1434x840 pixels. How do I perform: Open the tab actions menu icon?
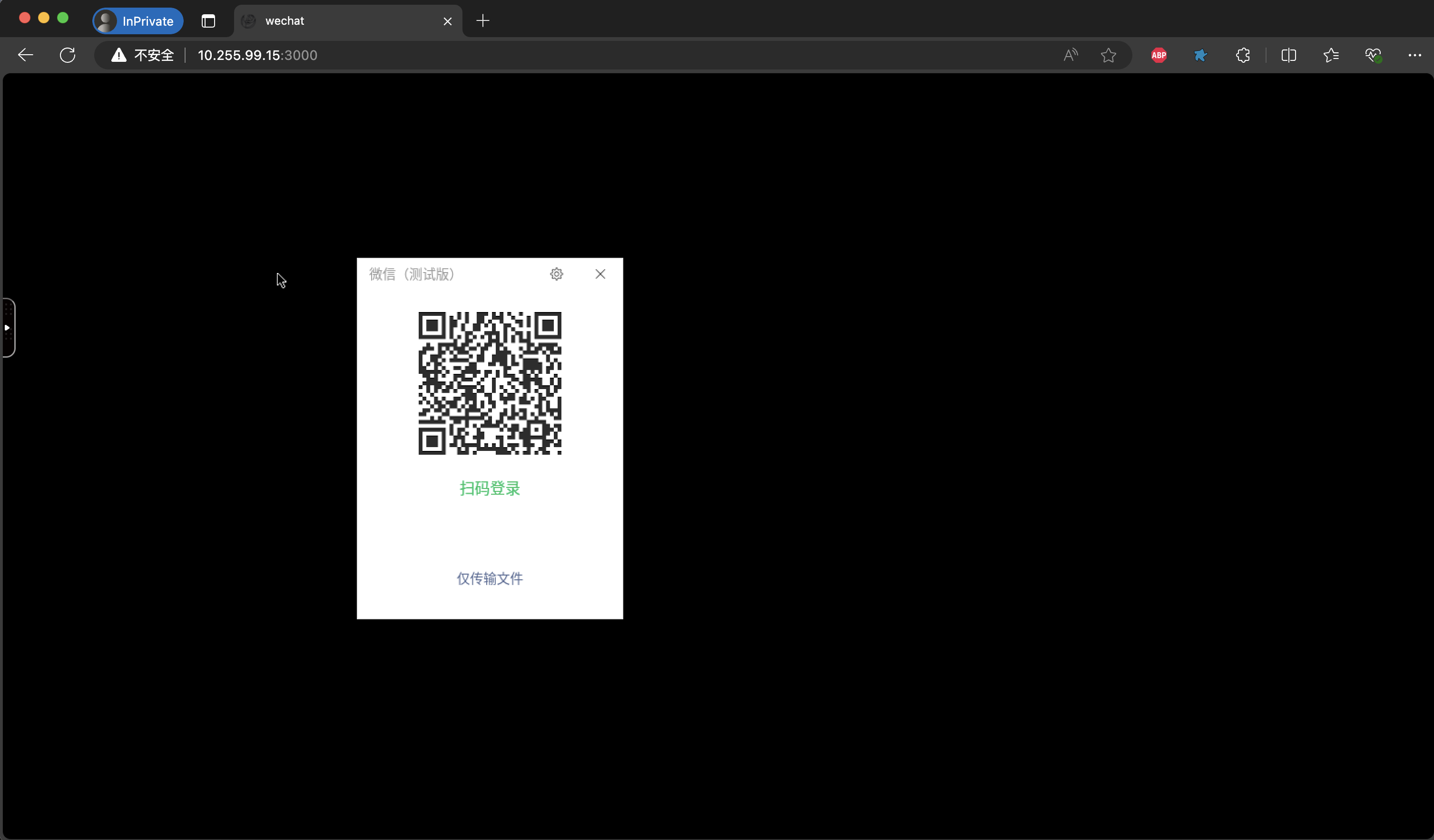pyautogui.click(x=208, y=21)
